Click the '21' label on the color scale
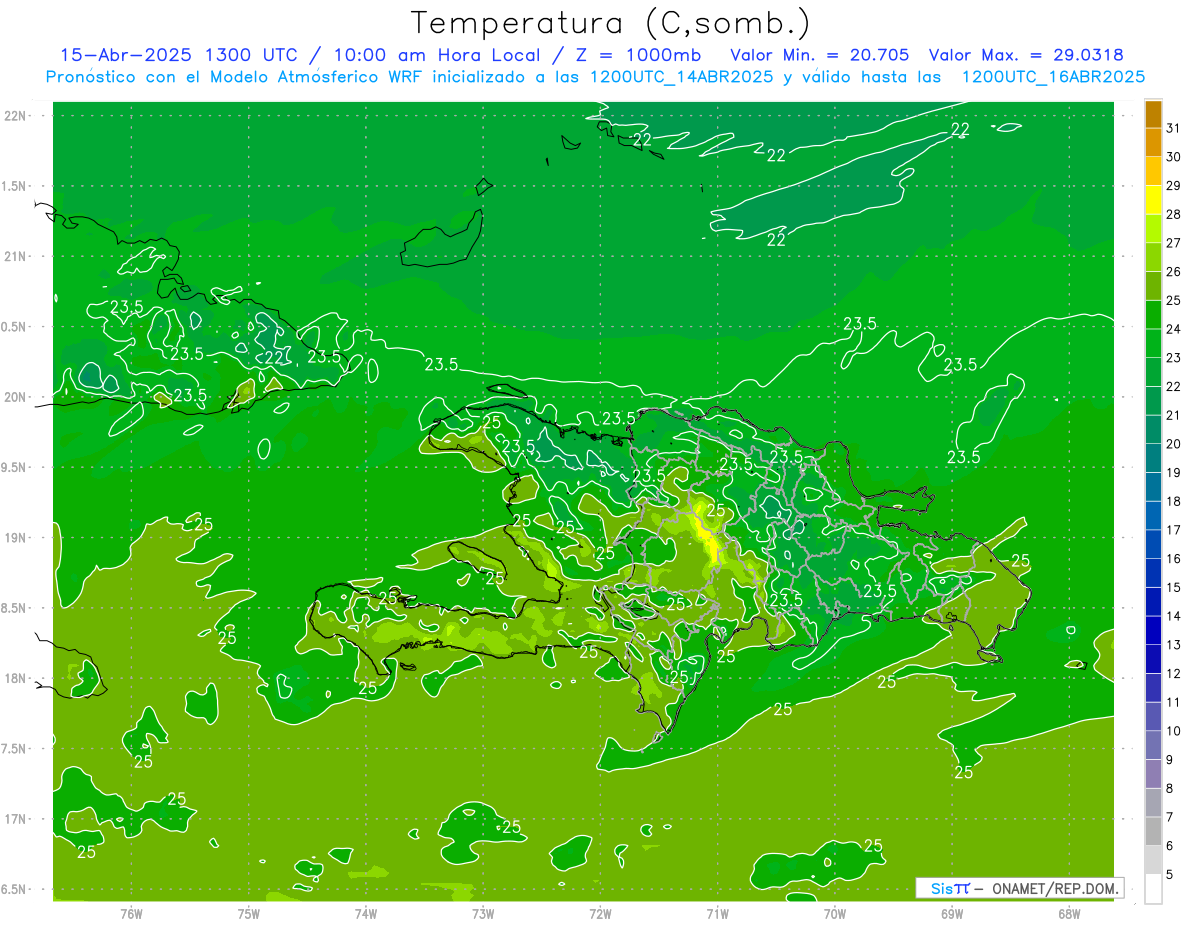The image size is (1200, 927). pos(1174,415)
